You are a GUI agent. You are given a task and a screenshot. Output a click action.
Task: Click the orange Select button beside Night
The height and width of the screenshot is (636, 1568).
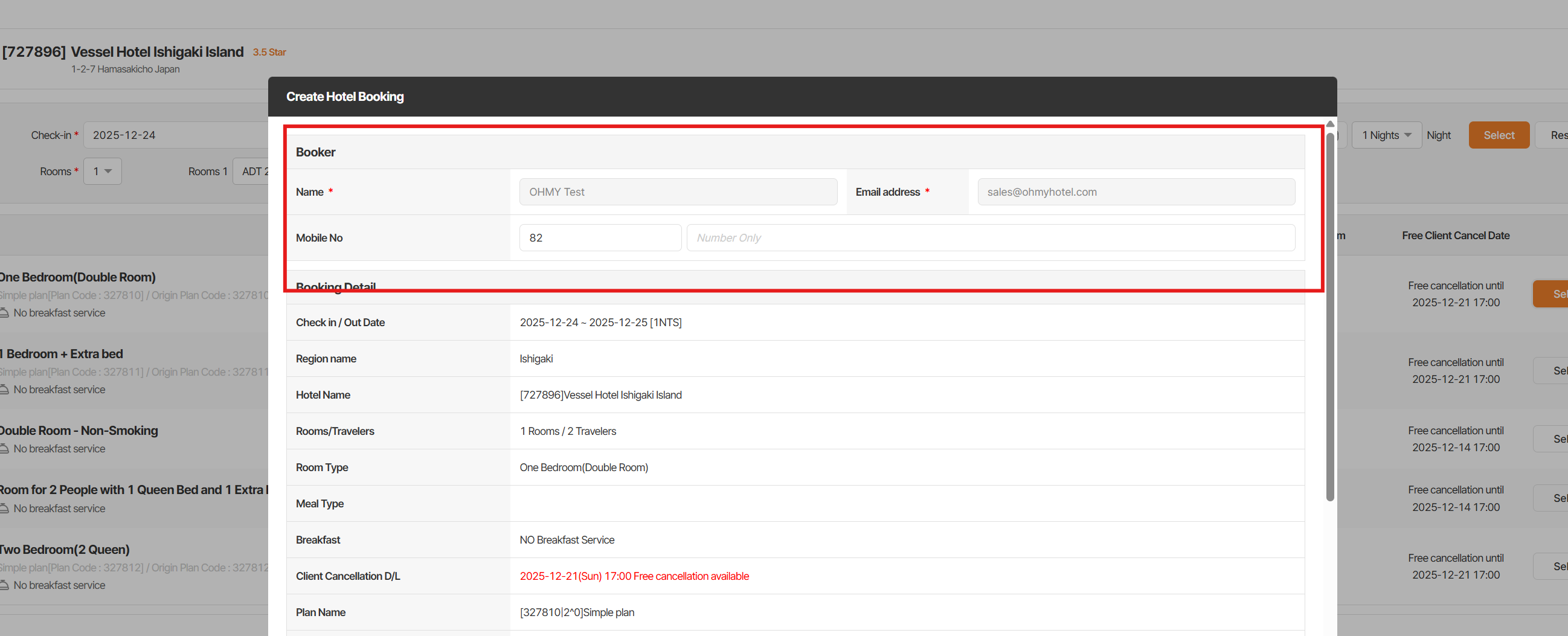point(1499,135)
